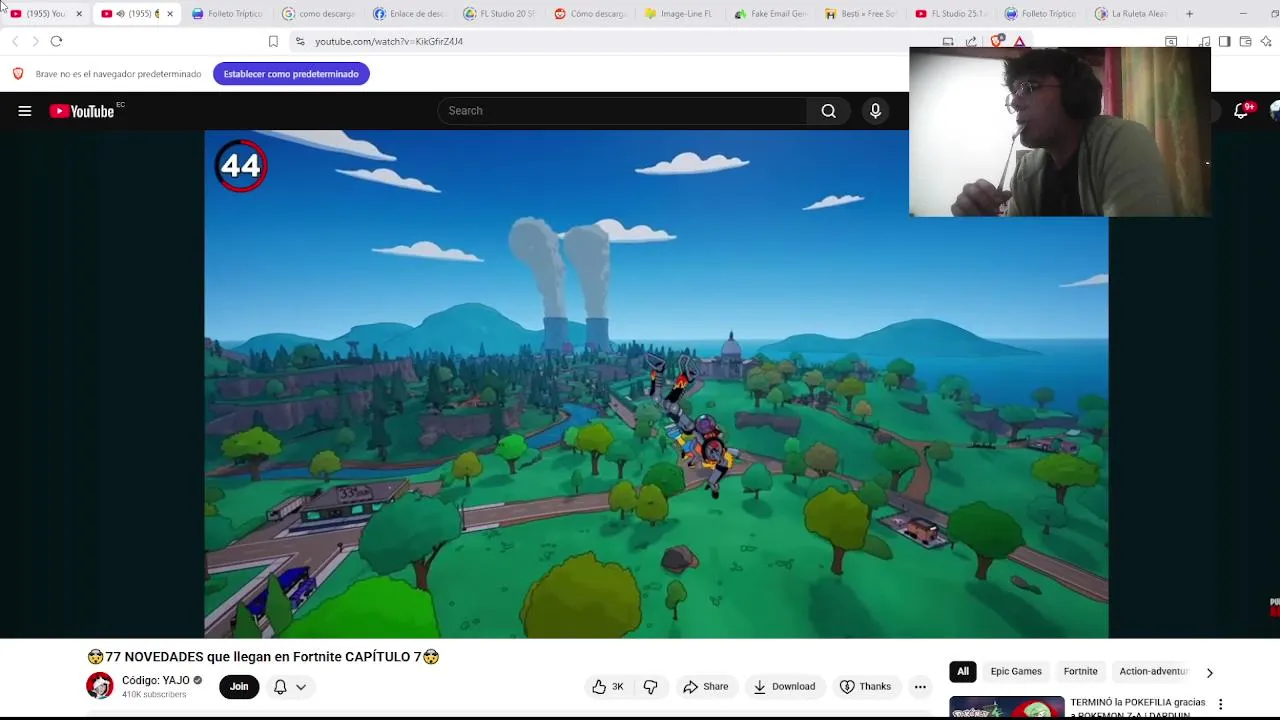Click the address bar URL
This screenshot has height=720, width=1280.
click(x=389, y=41)
